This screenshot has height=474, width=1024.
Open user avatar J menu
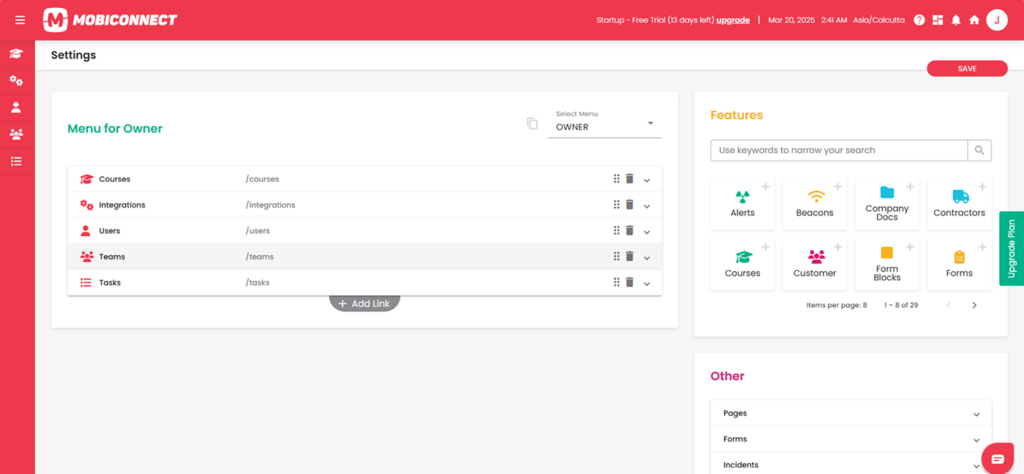pos(997,20)
